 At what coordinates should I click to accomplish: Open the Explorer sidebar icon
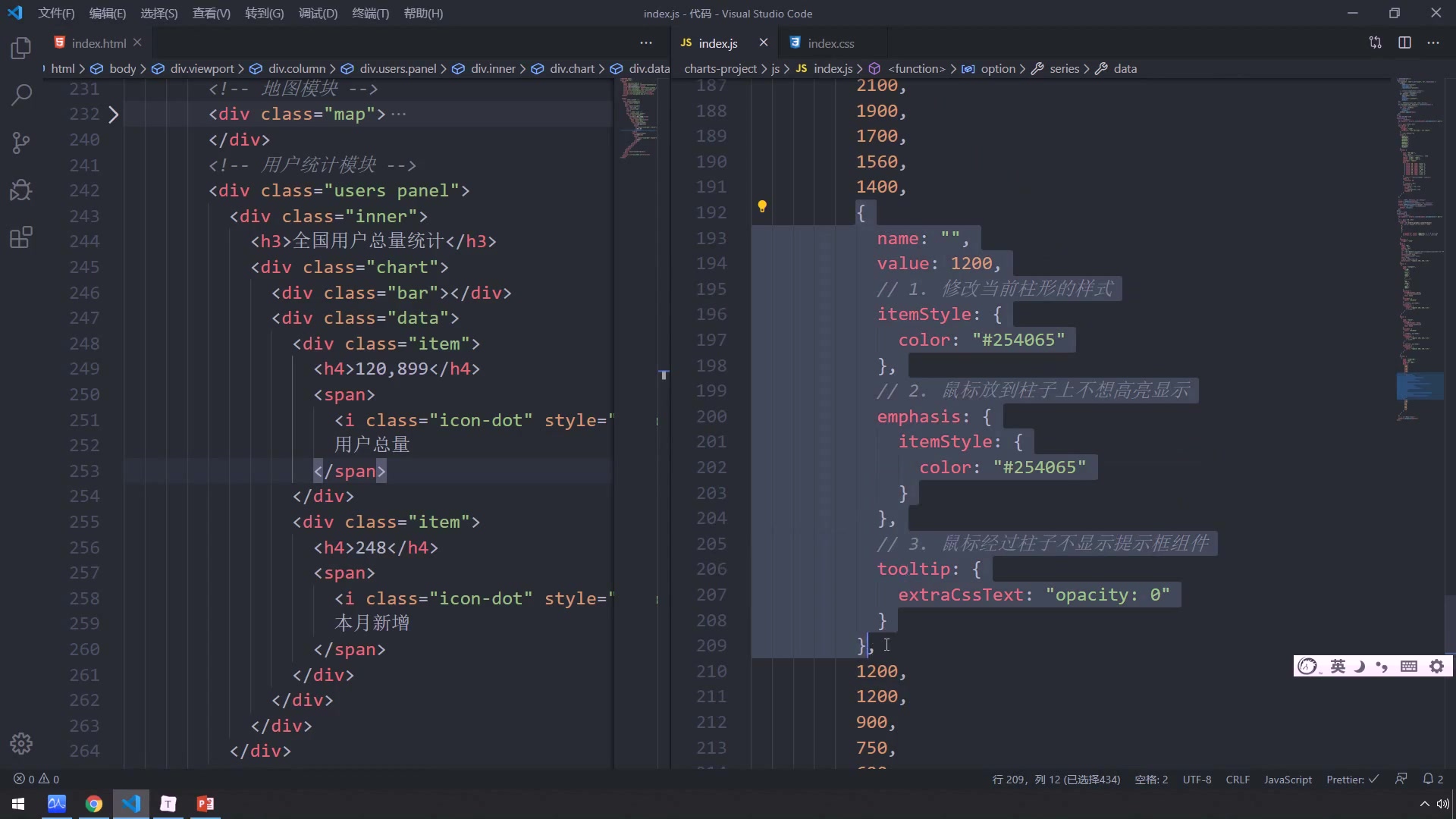pos(21,48)
